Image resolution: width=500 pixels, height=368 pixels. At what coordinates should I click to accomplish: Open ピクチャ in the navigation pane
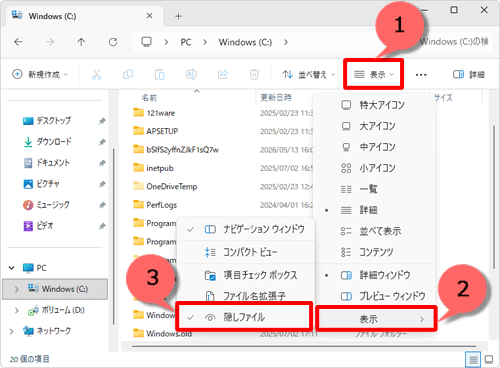pyautogui.click(x=48, y=184)
